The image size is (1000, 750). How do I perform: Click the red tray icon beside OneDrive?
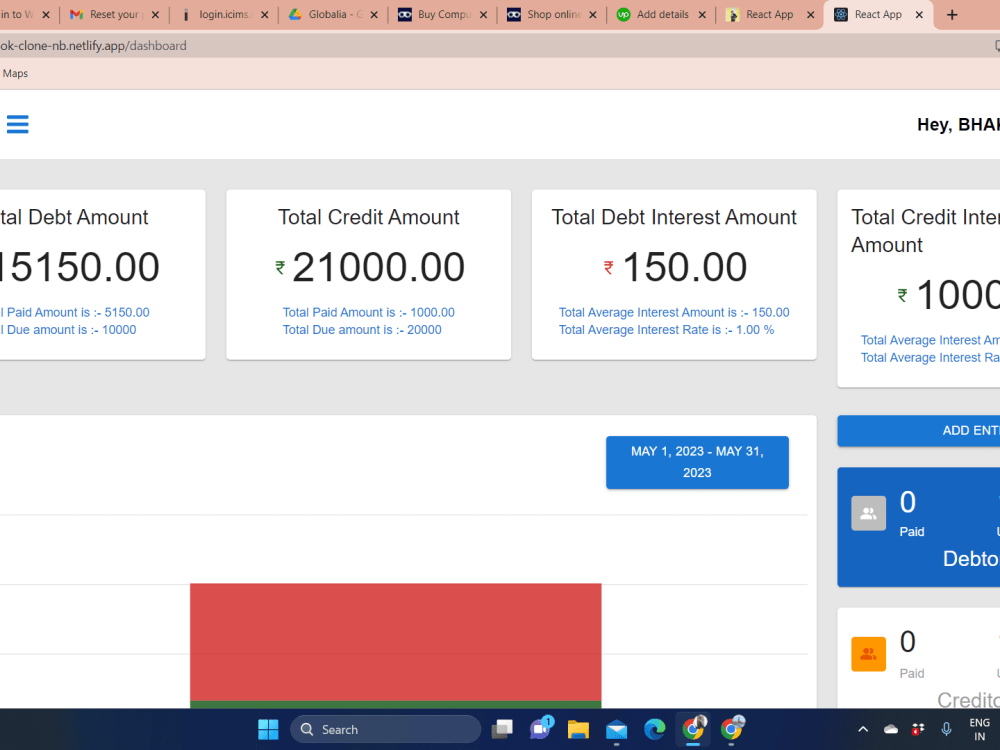[918, 729]
